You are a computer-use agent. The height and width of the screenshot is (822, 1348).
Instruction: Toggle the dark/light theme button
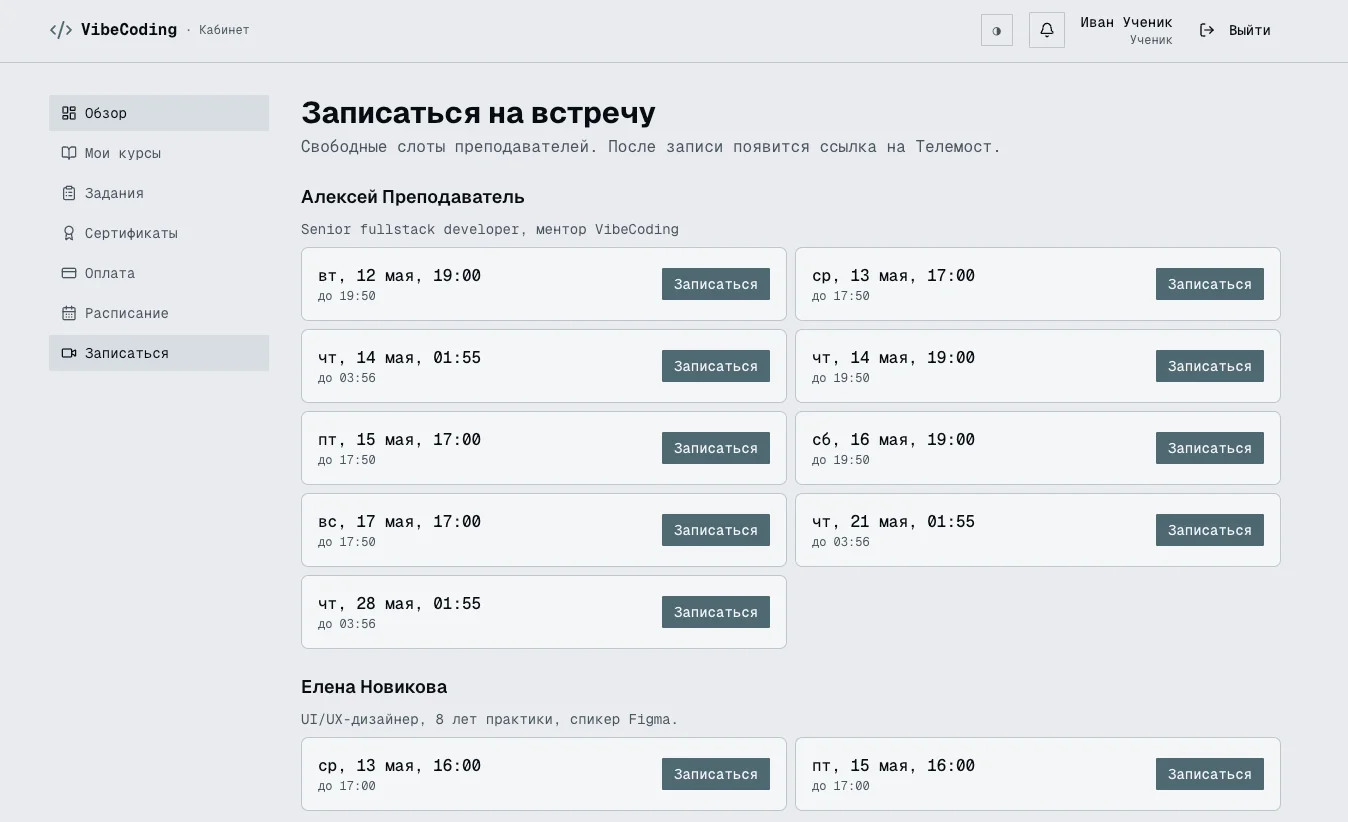pyautogui.click(x=997, y=30)
